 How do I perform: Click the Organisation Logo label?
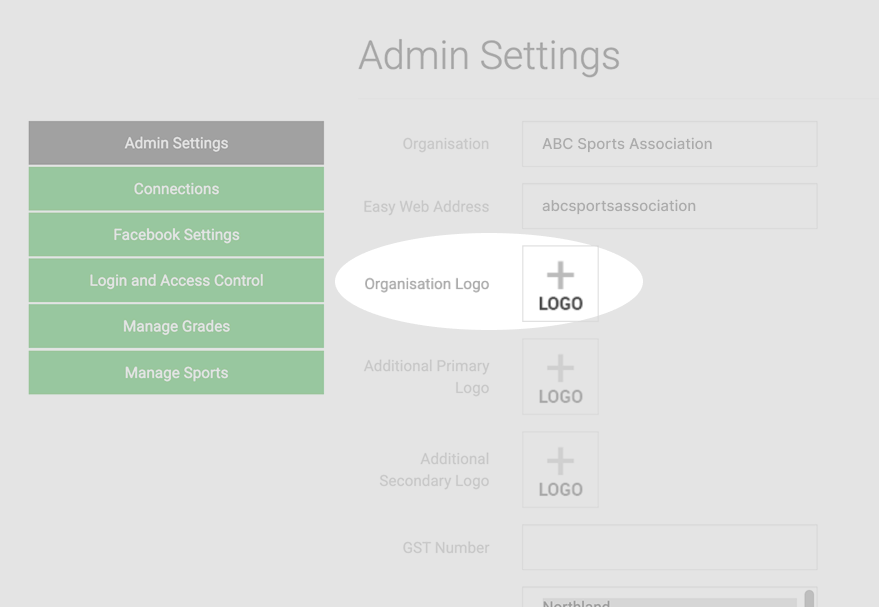tap(427, 284)
